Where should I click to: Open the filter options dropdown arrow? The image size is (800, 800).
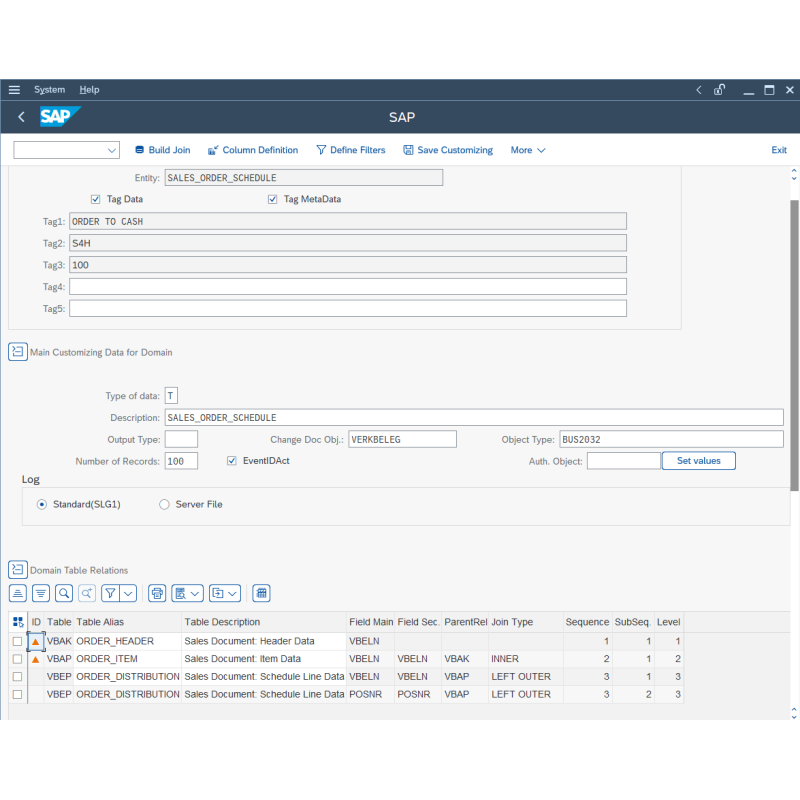pyautogui.click(x=128, y=593)
